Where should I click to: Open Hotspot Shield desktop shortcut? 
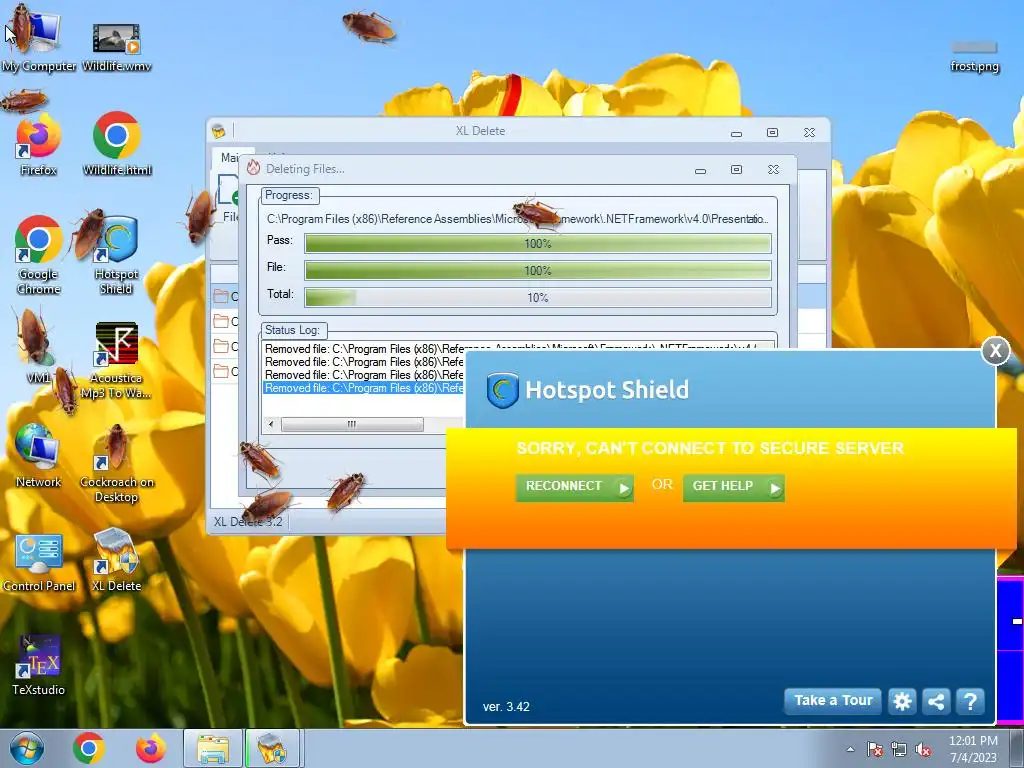point(116,255)
